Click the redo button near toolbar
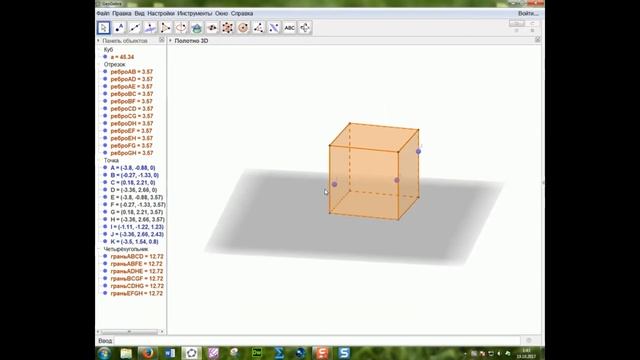The width and height of the screenshot is (640, 360). [x=532, y=24]
